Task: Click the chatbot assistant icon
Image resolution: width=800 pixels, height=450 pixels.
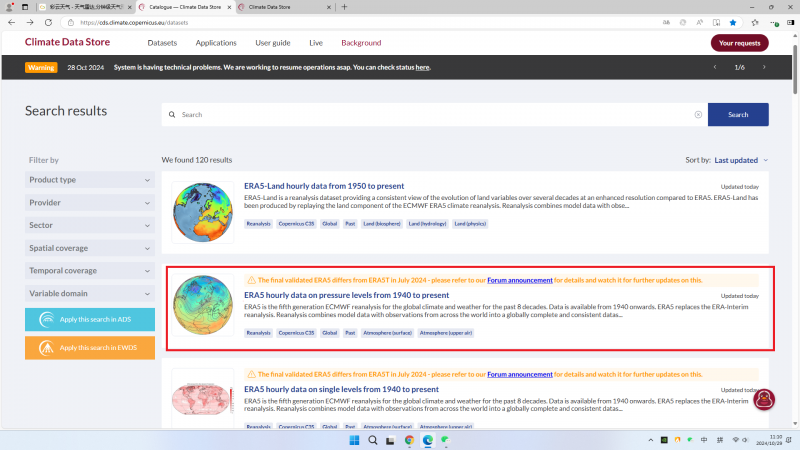Action: point(765,400)
